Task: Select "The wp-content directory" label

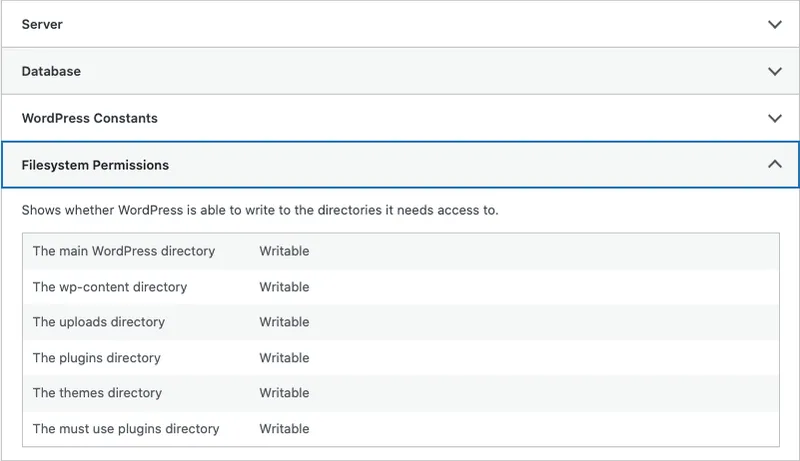Action: (110, 287)
